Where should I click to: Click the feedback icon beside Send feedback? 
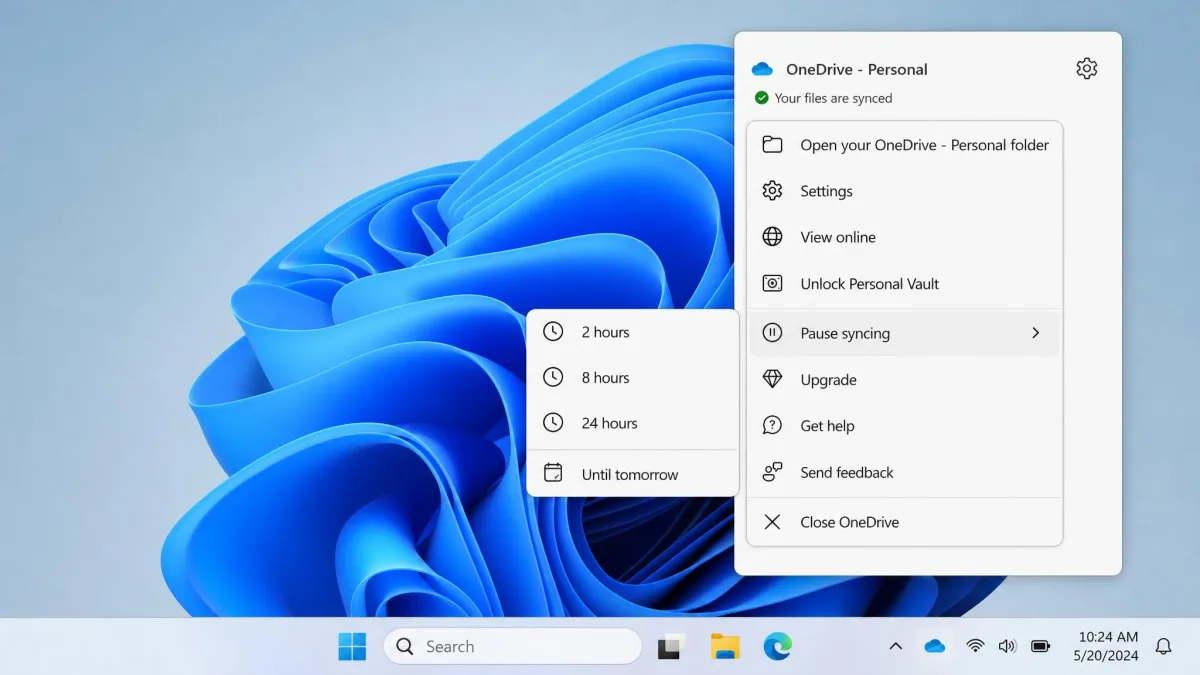(772, 472)
